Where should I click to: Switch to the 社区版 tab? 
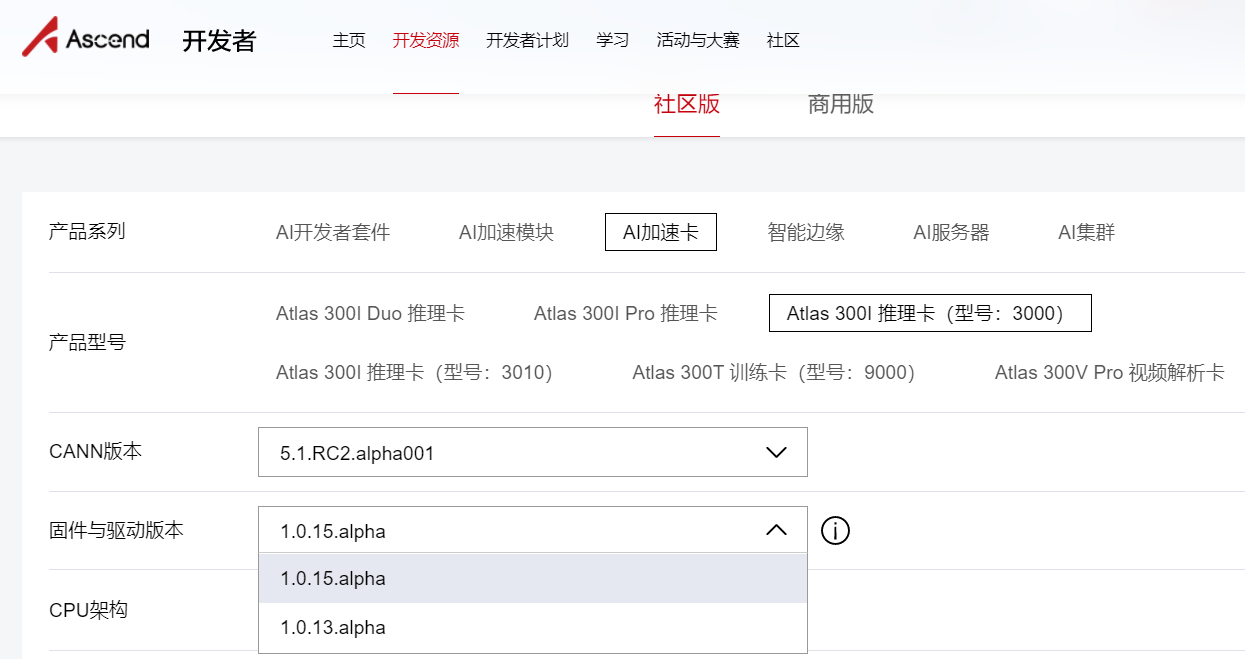pos(687,105)
